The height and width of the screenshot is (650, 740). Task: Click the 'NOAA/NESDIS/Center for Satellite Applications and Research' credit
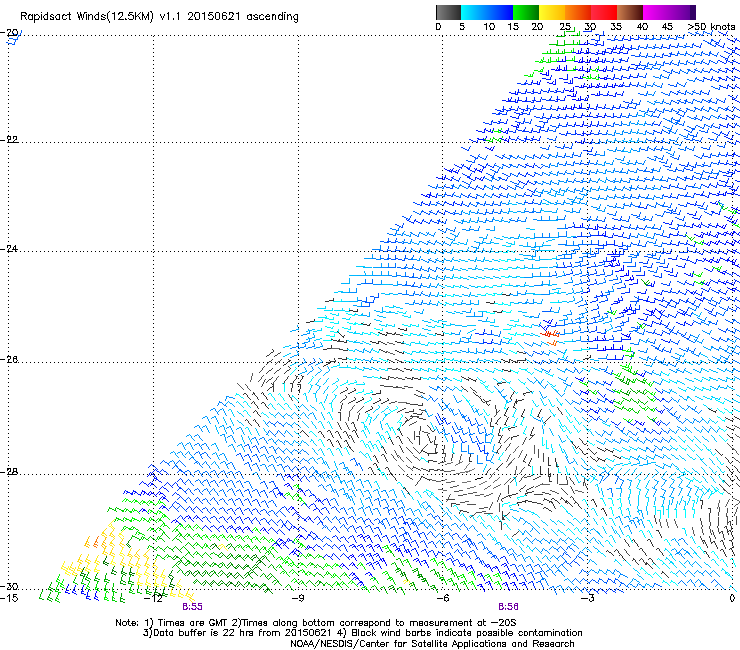tap(432, 644)
